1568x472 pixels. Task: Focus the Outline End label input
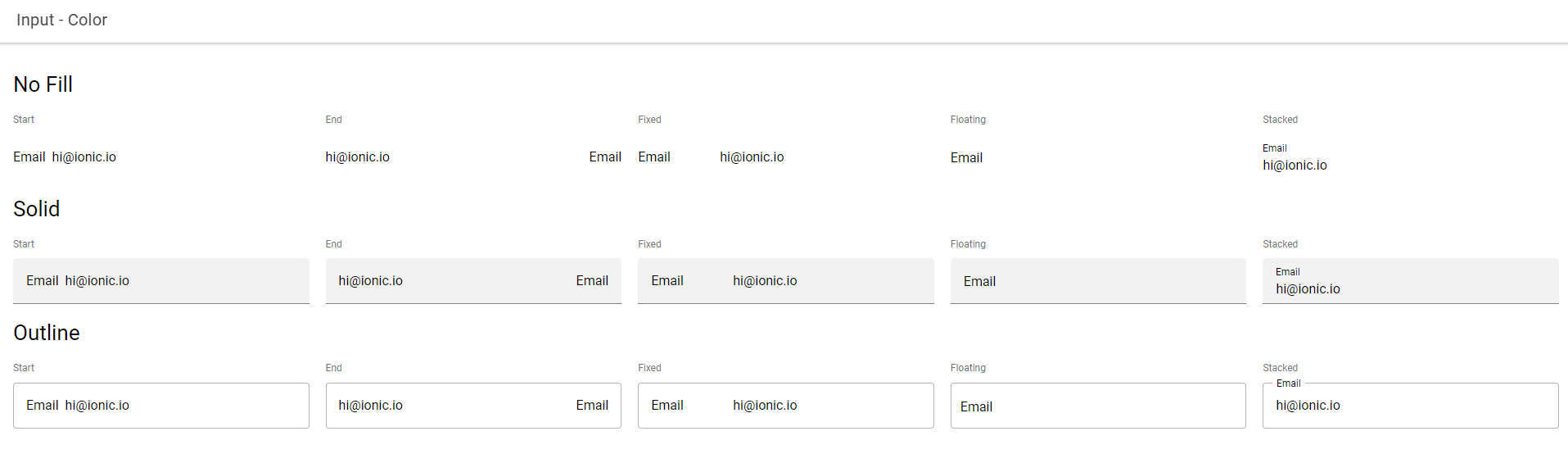tap(473, 406)
